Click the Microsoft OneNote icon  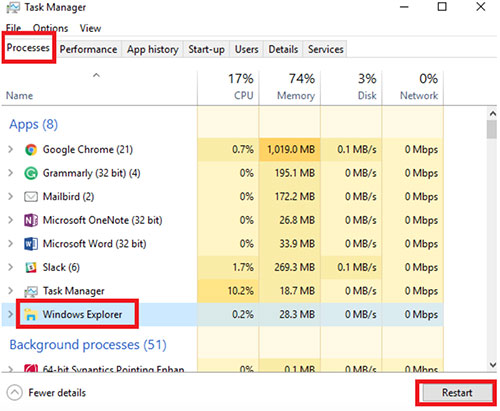31,220
